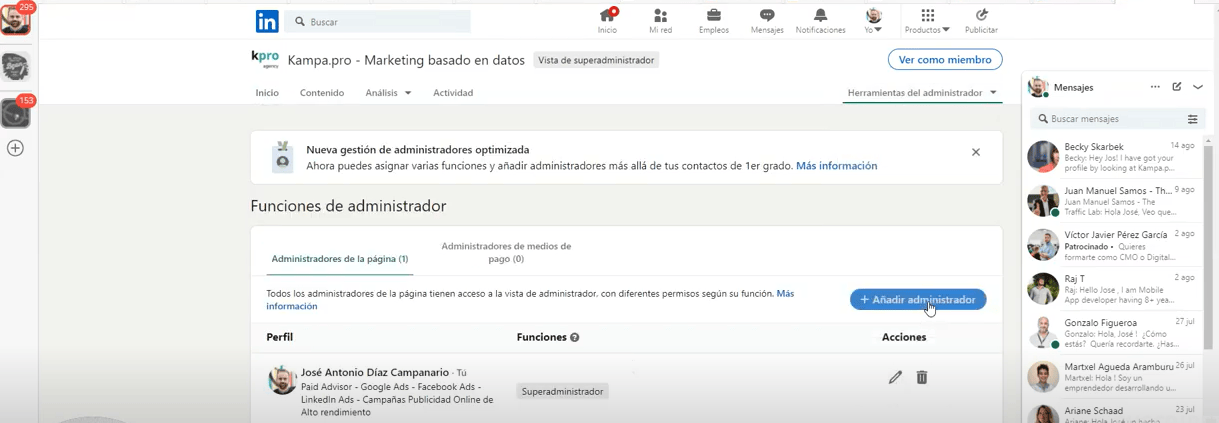Open Raj T conversation

[x=1113, y=288]
